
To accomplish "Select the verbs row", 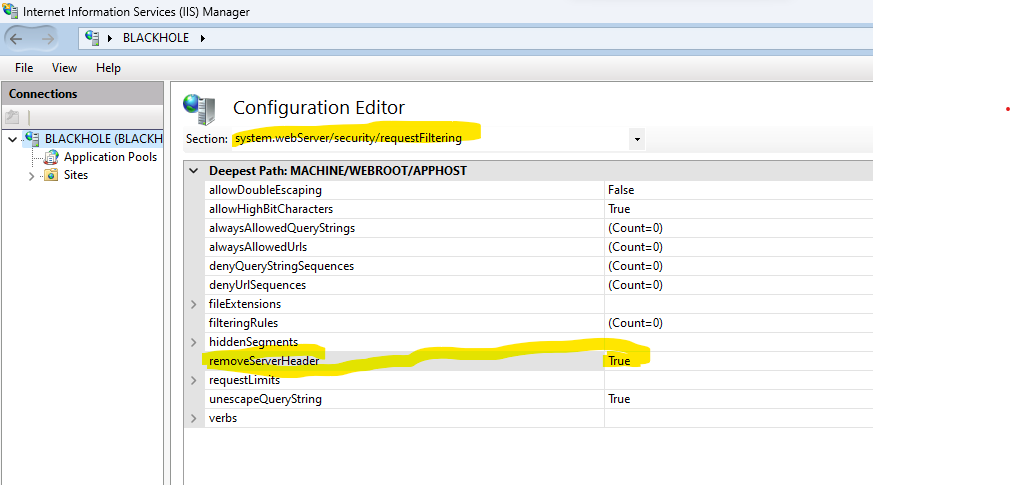I will pos(538,418).
